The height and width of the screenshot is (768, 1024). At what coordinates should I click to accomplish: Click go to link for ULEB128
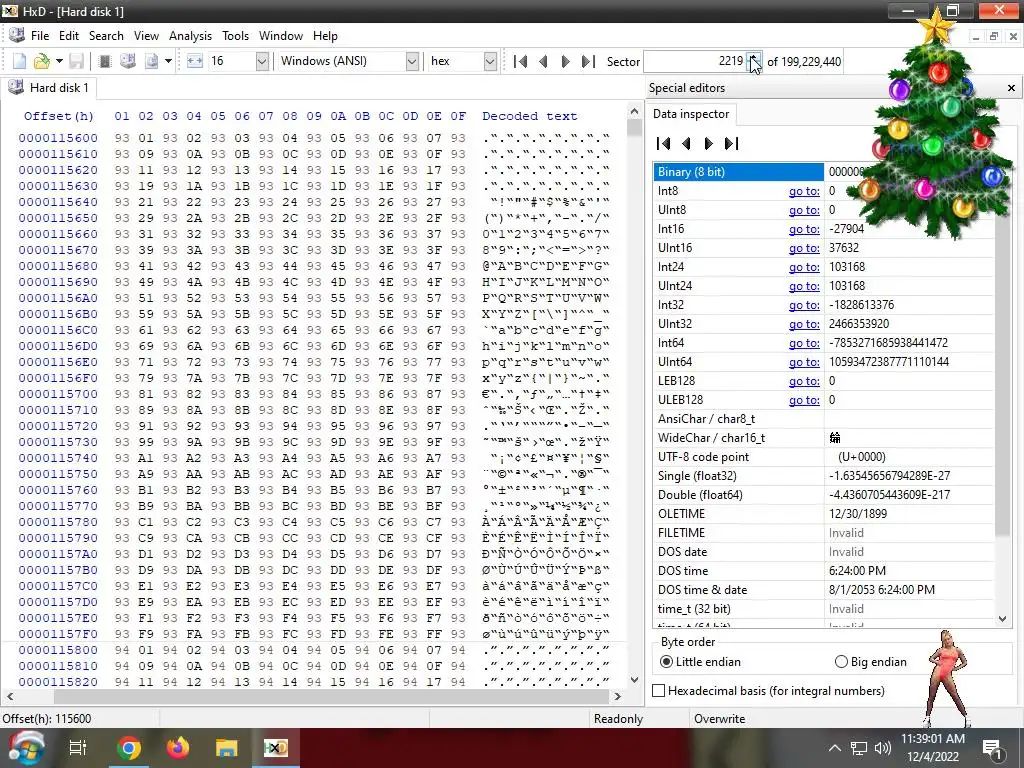click(804, 400)
